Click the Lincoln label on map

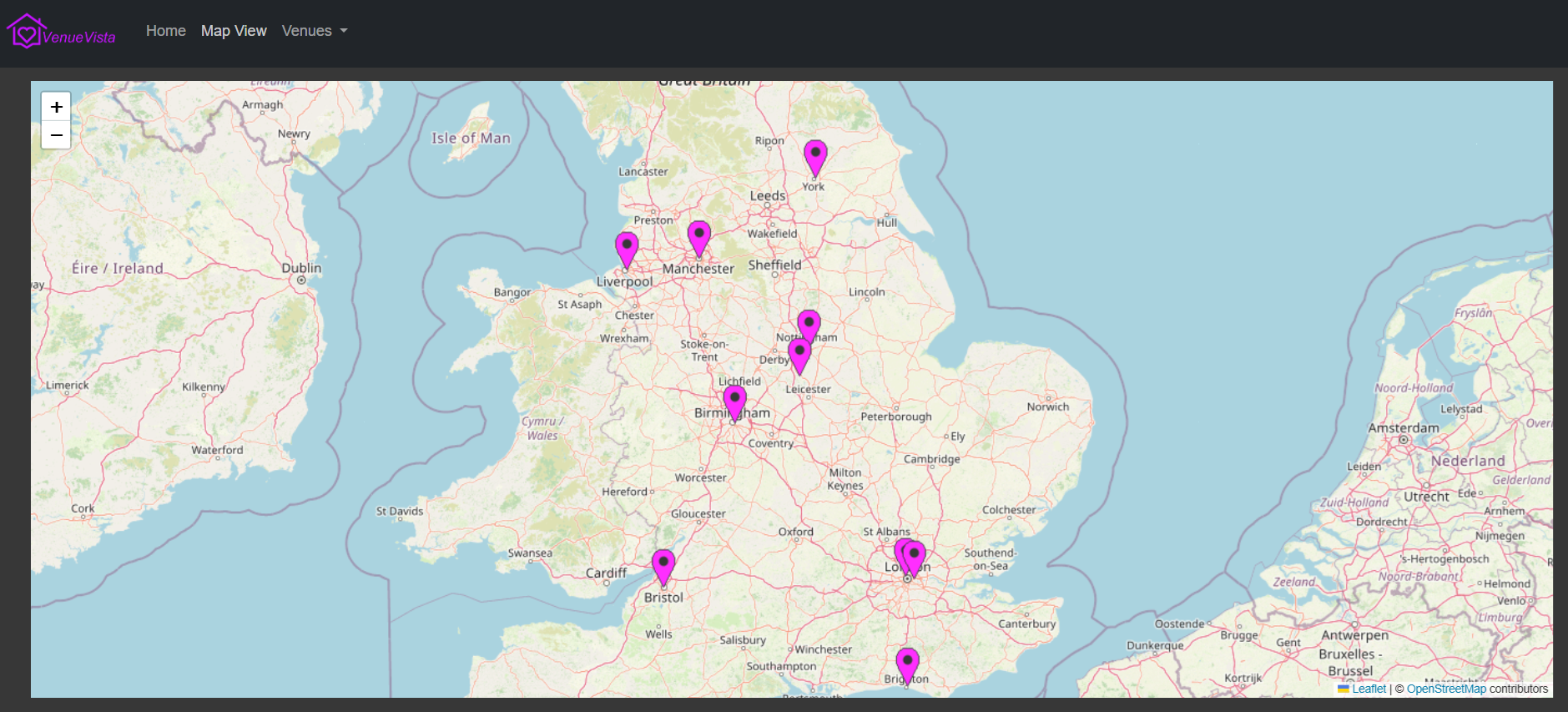(x=867, y=292)
